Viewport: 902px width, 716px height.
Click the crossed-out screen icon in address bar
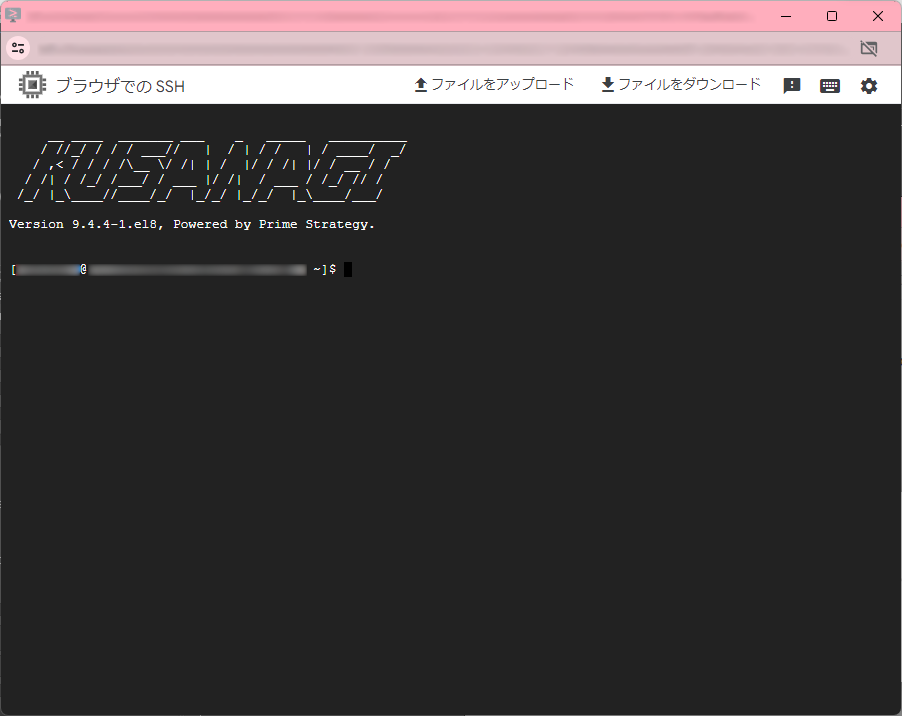click(869, 48)
